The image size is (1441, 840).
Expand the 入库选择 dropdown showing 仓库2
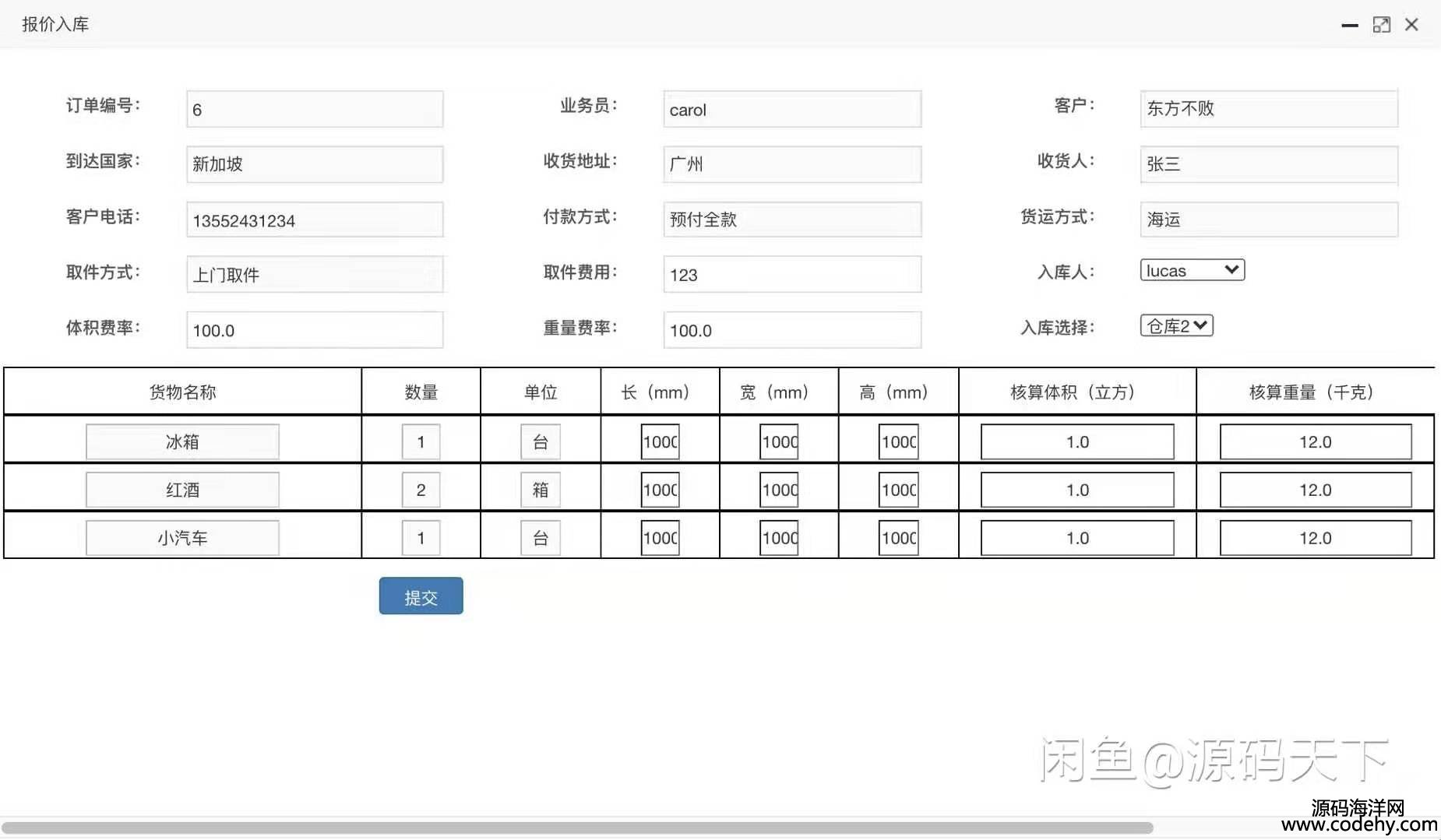point(1176,326)
